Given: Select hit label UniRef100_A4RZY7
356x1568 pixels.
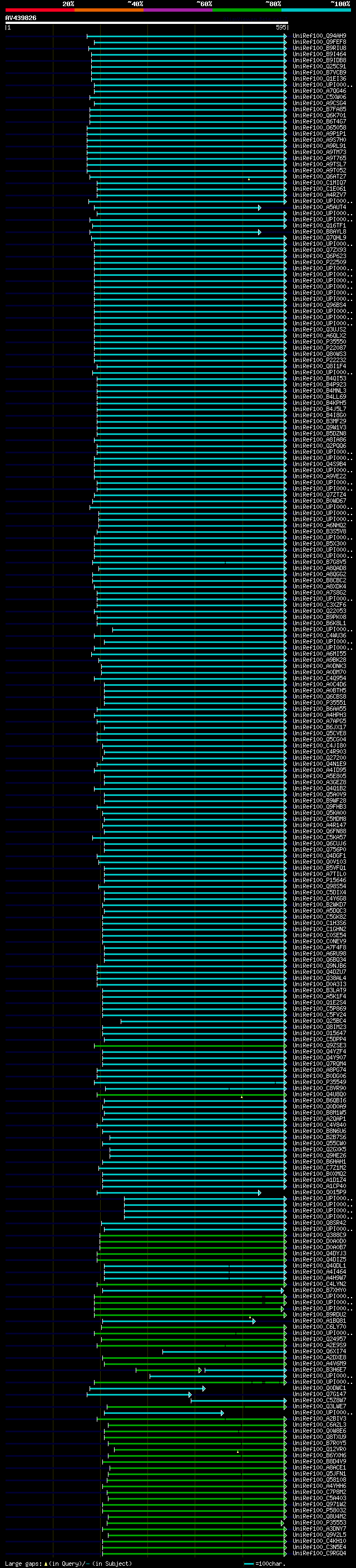Looking at the screenshot, I should pos(319,195).
